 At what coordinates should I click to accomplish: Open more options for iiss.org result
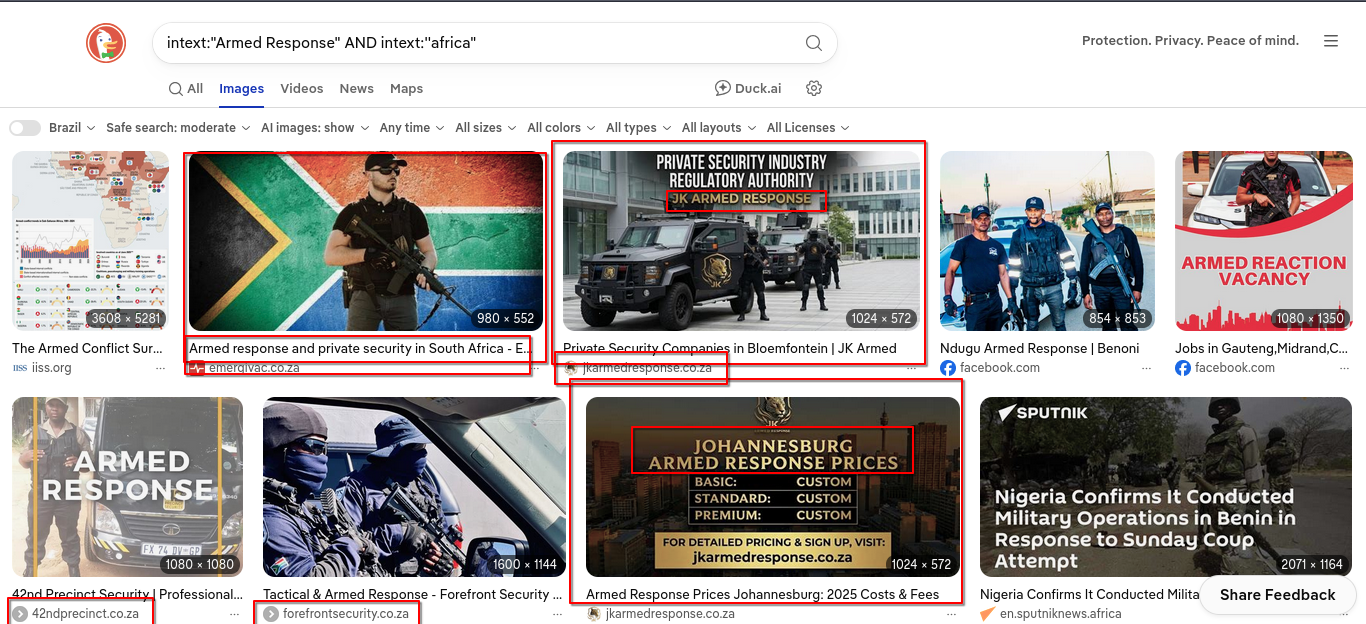[x=160, y=368]
